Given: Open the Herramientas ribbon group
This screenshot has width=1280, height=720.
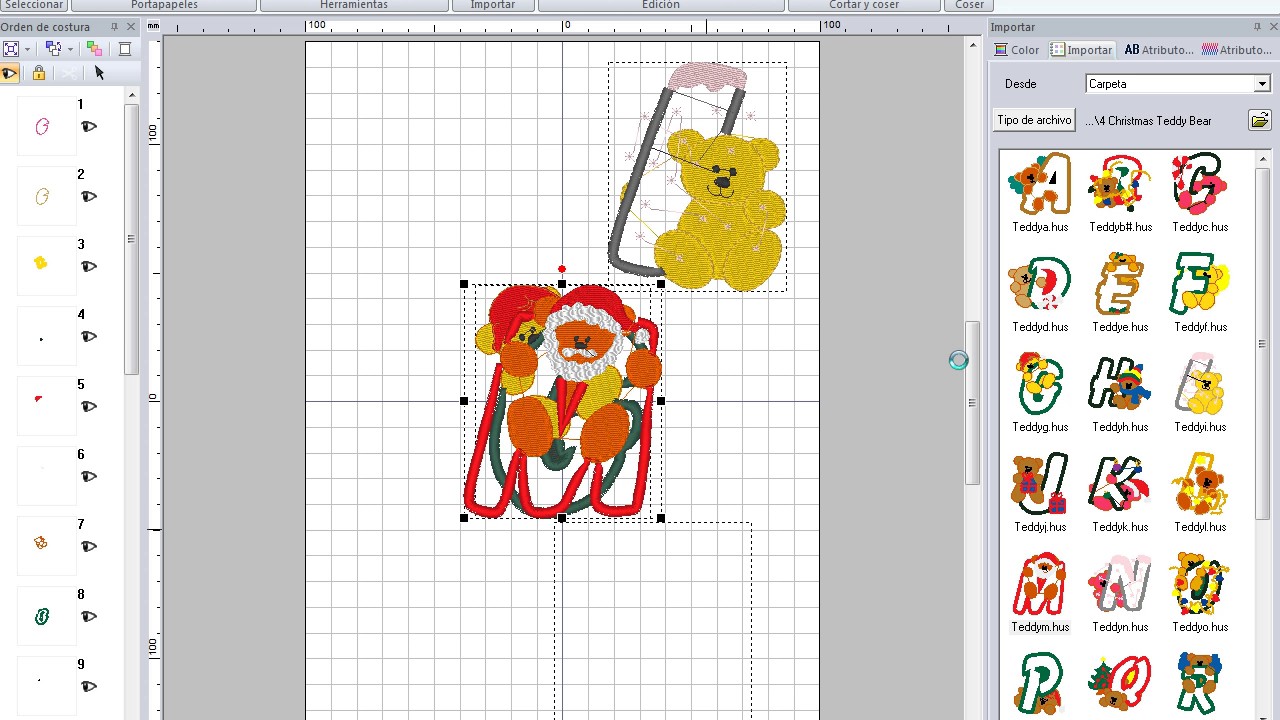Looking at the screenshot, I should pos(354,5).
